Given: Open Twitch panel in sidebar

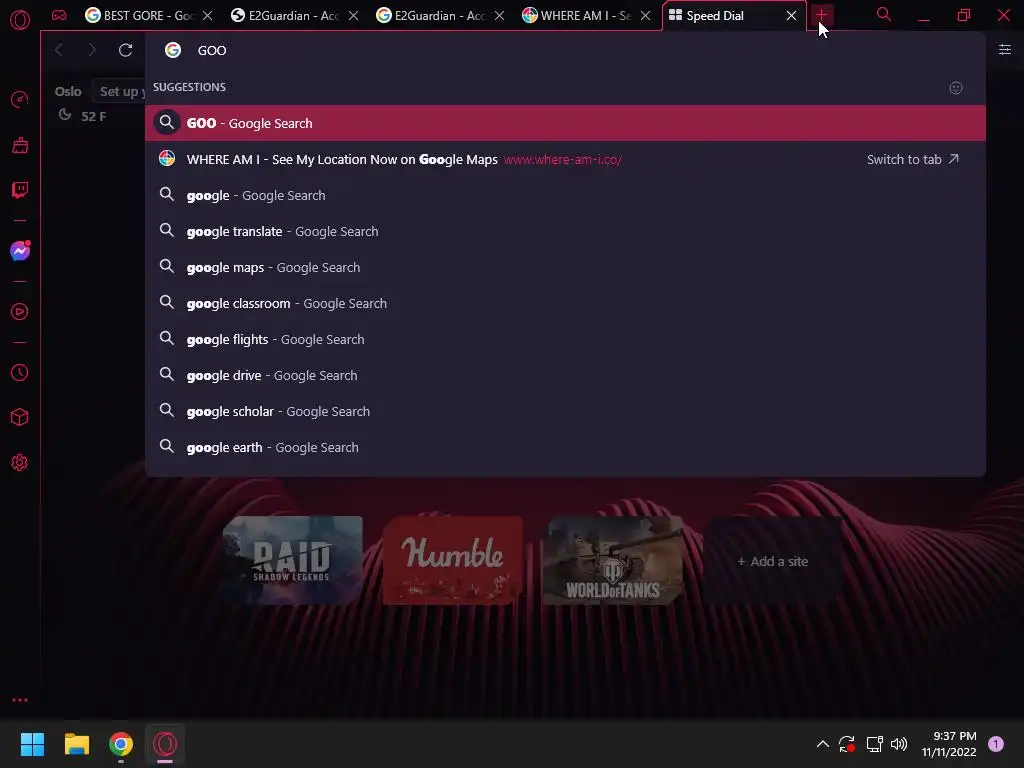Looking at the screenshot, I should 20,190.
